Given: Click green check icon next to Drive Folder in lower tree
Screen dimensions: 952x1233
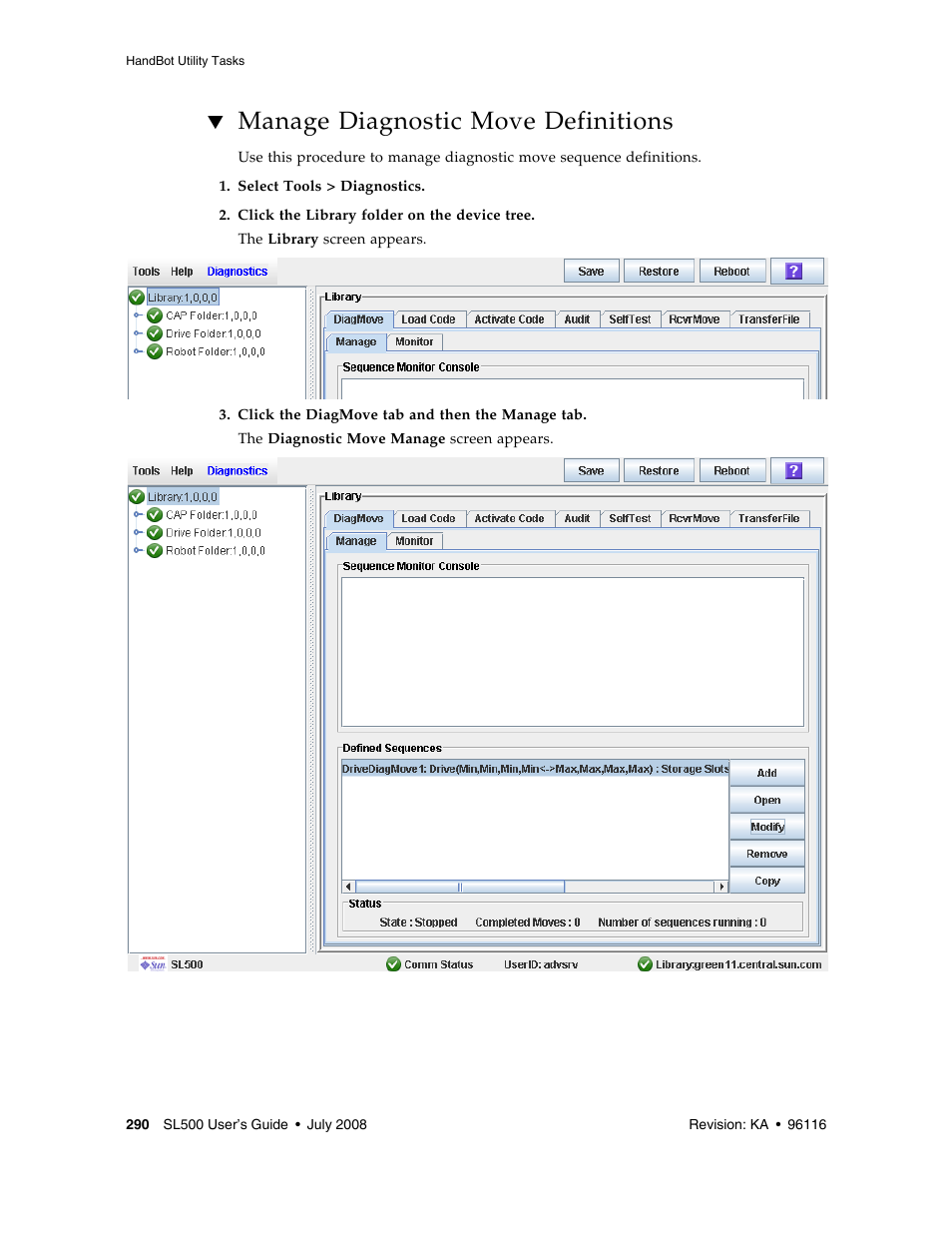Looking at the screenshot, I should click(155, 533).
